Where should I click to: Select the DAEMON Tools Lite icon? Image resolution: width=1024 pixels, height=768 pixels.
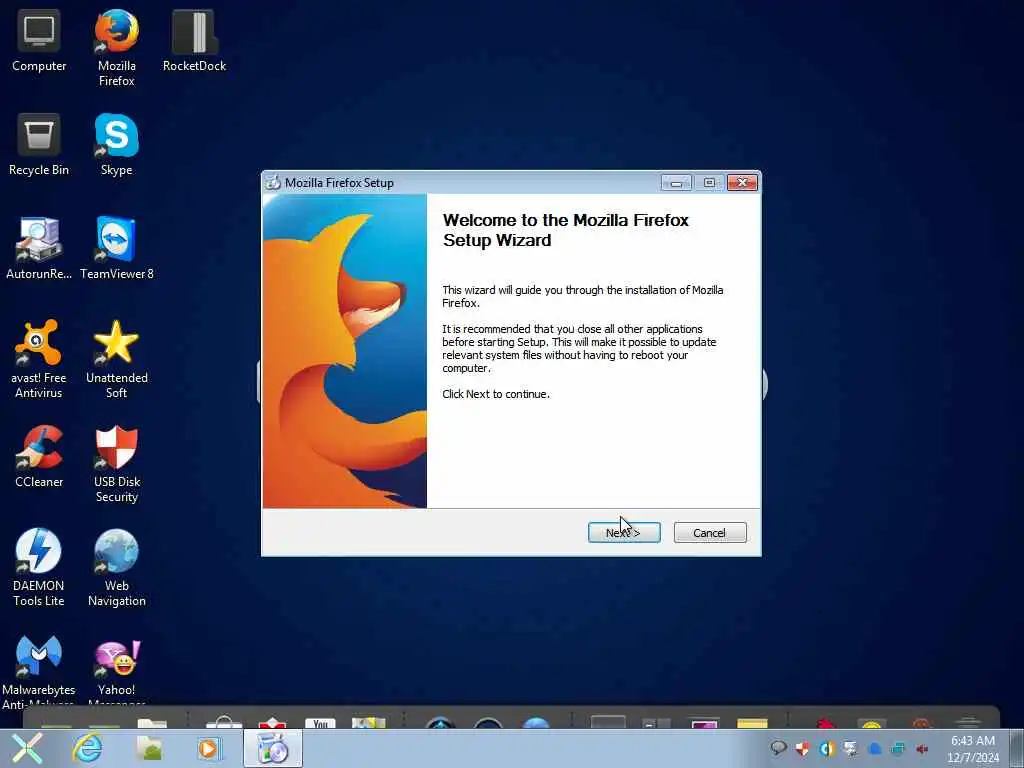point(39,568)
